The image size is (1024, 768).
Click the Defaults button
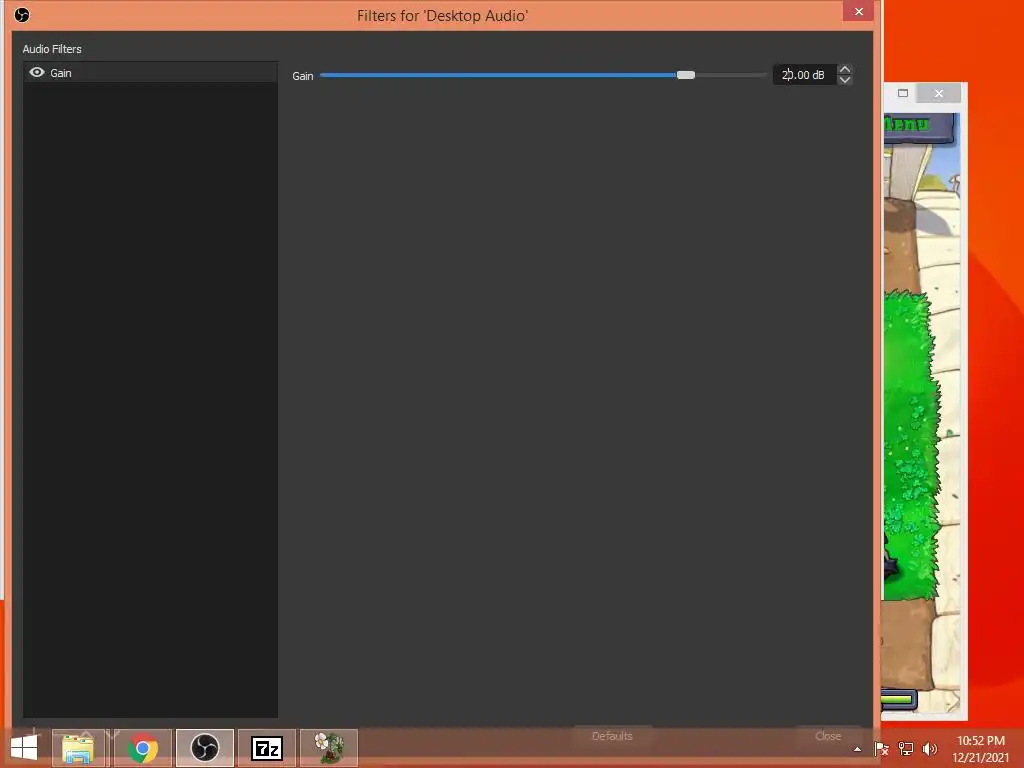[612, 736]
